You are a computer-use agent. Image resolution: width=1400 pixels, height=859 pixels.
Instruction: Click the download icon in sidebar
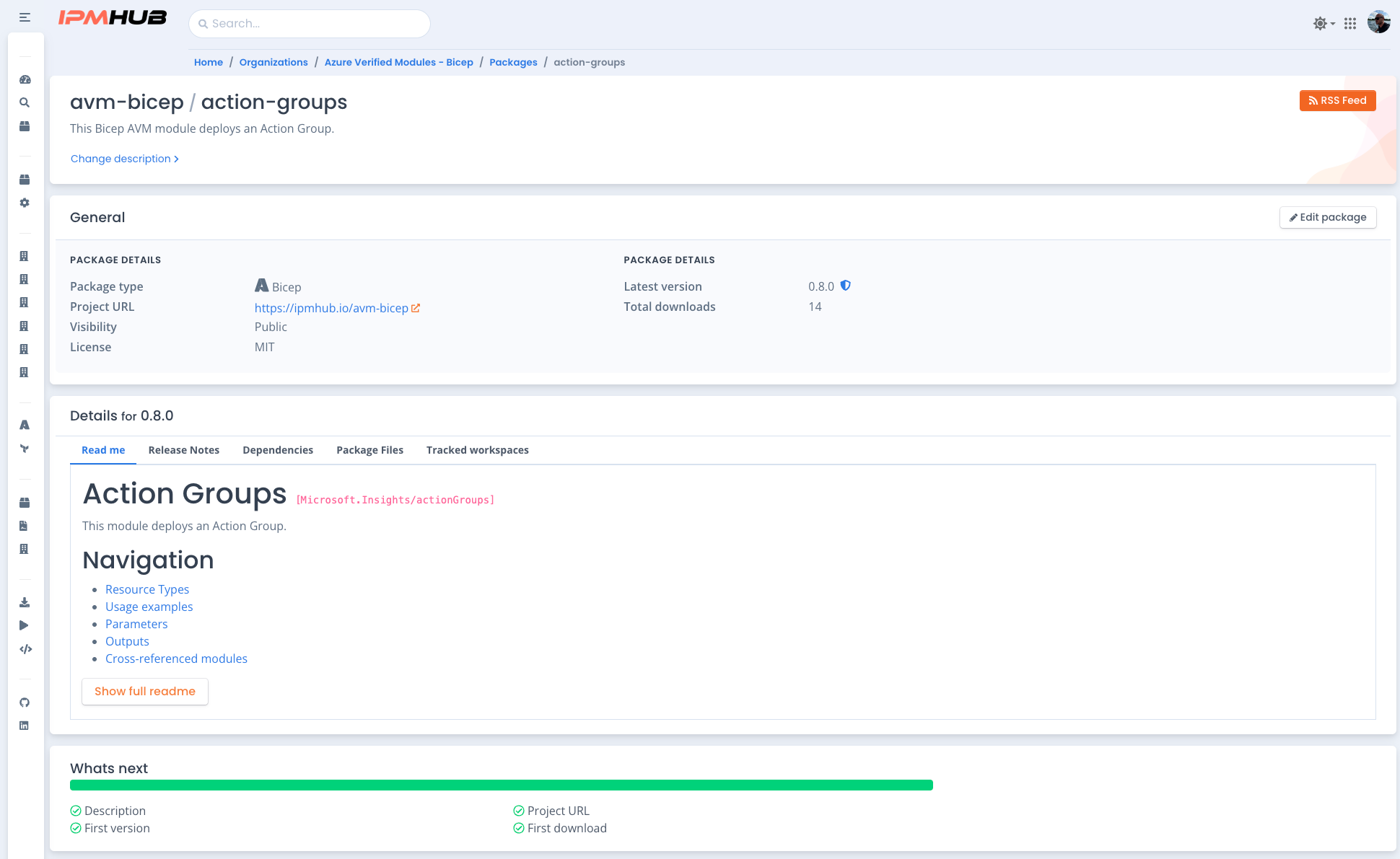[25, 602]
